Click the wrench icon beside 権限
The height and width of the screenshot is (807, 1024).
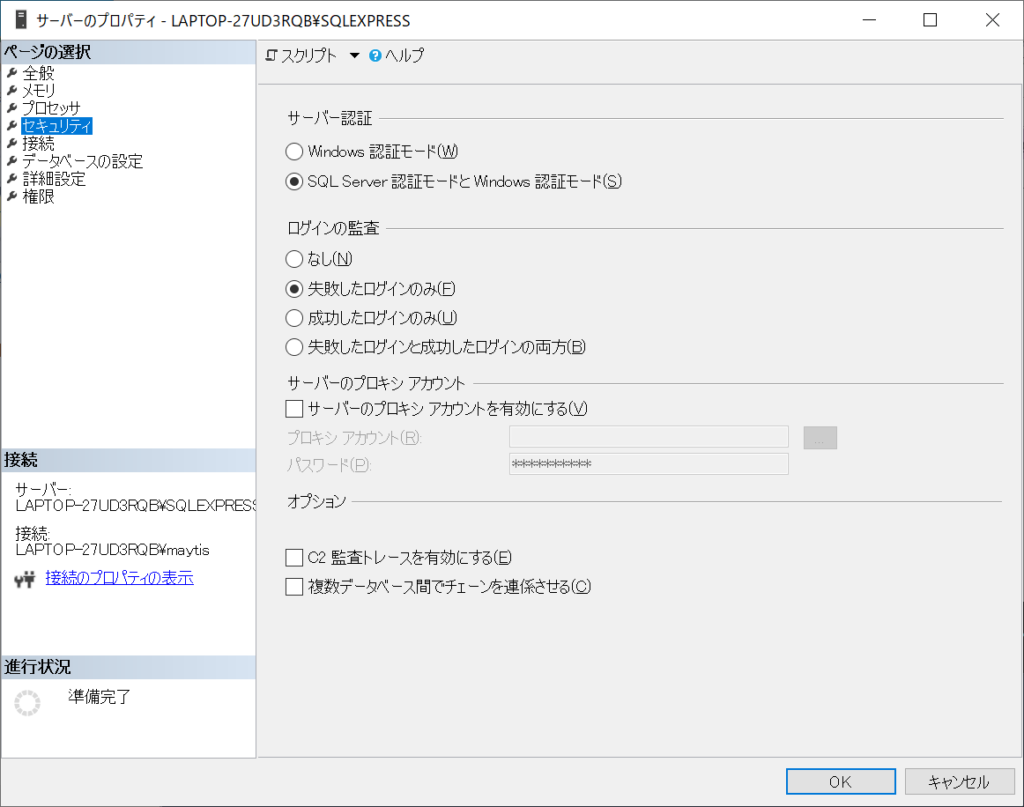pyautogui.click(x=12, y=197)
